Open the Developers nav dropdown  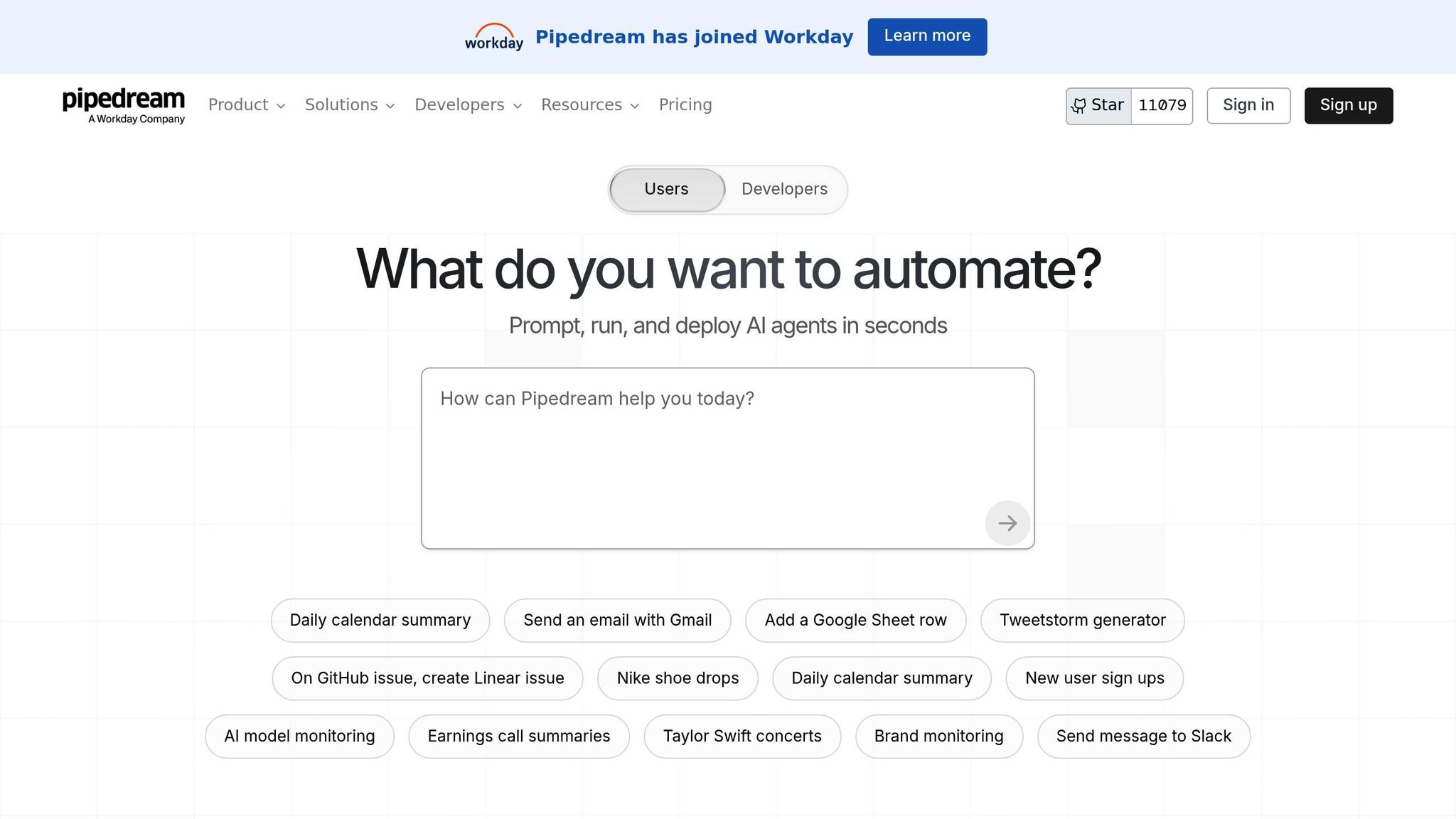click(468, 105)
